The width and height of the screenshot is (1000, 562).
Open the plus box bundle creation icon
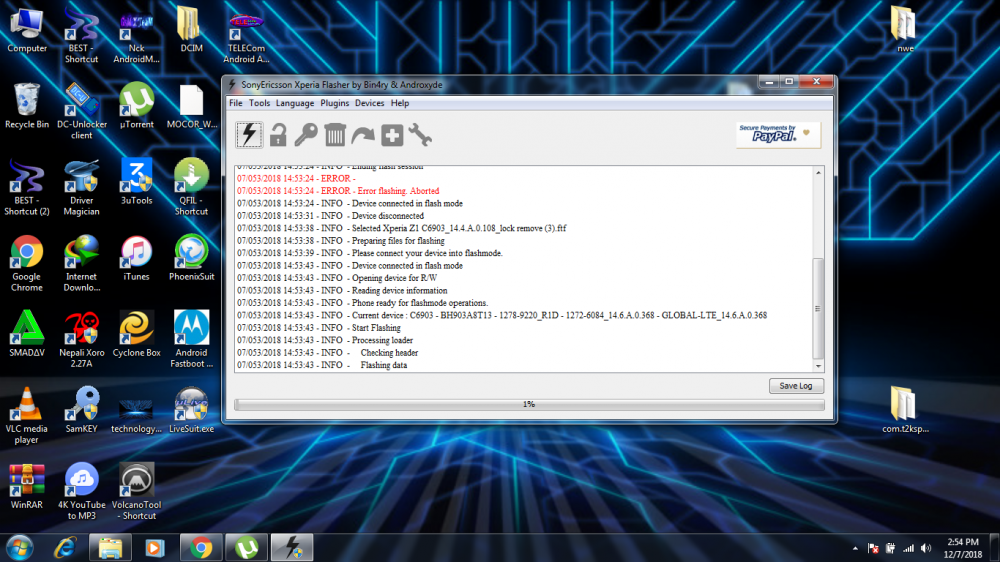[x=392, y=135]
